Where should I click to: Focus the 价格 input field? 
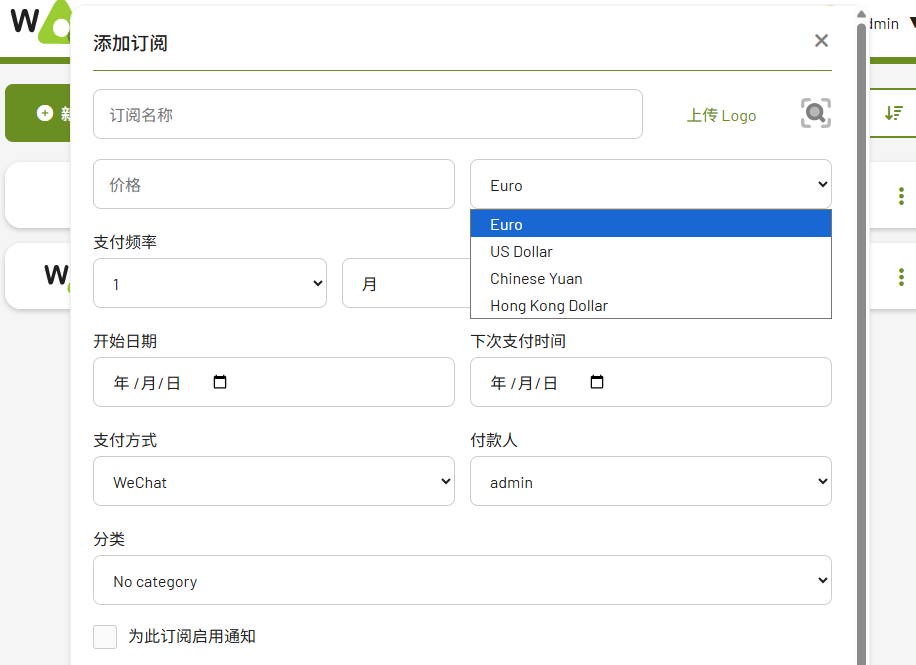[274, 184]
